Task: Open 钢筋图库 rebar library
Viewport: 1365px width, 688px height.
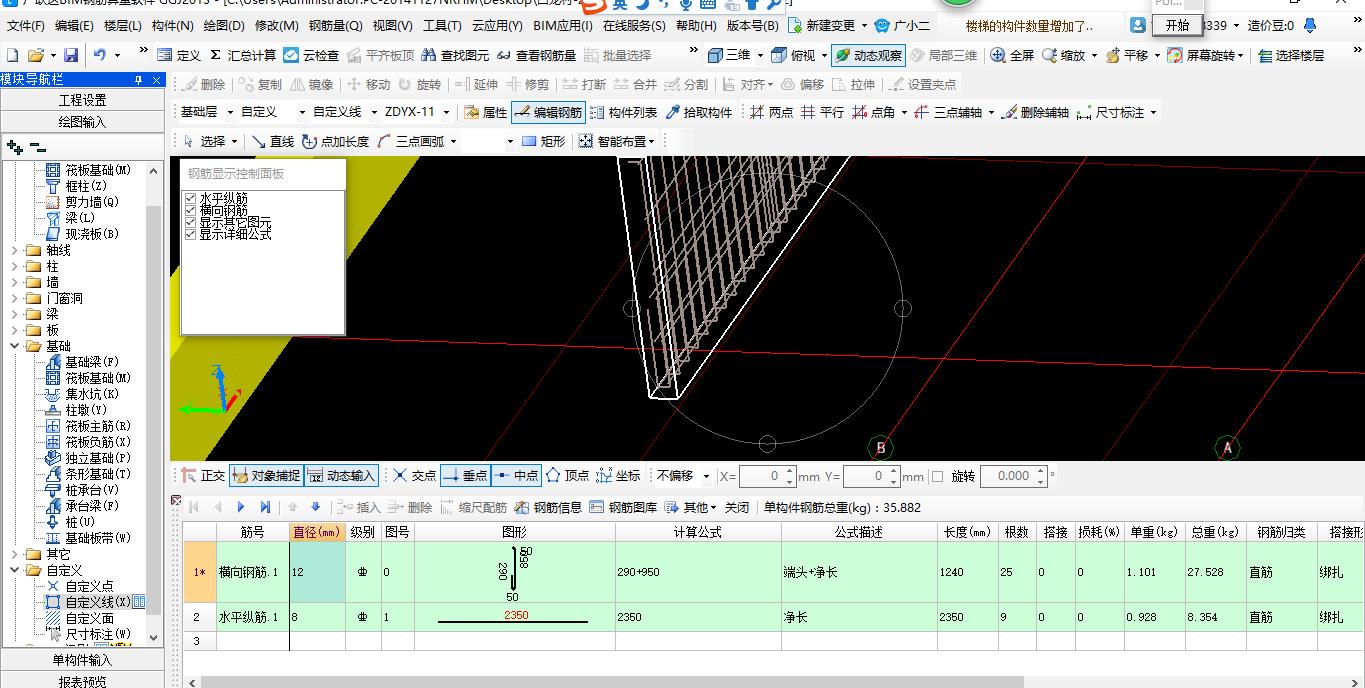Action: (624, 507)
